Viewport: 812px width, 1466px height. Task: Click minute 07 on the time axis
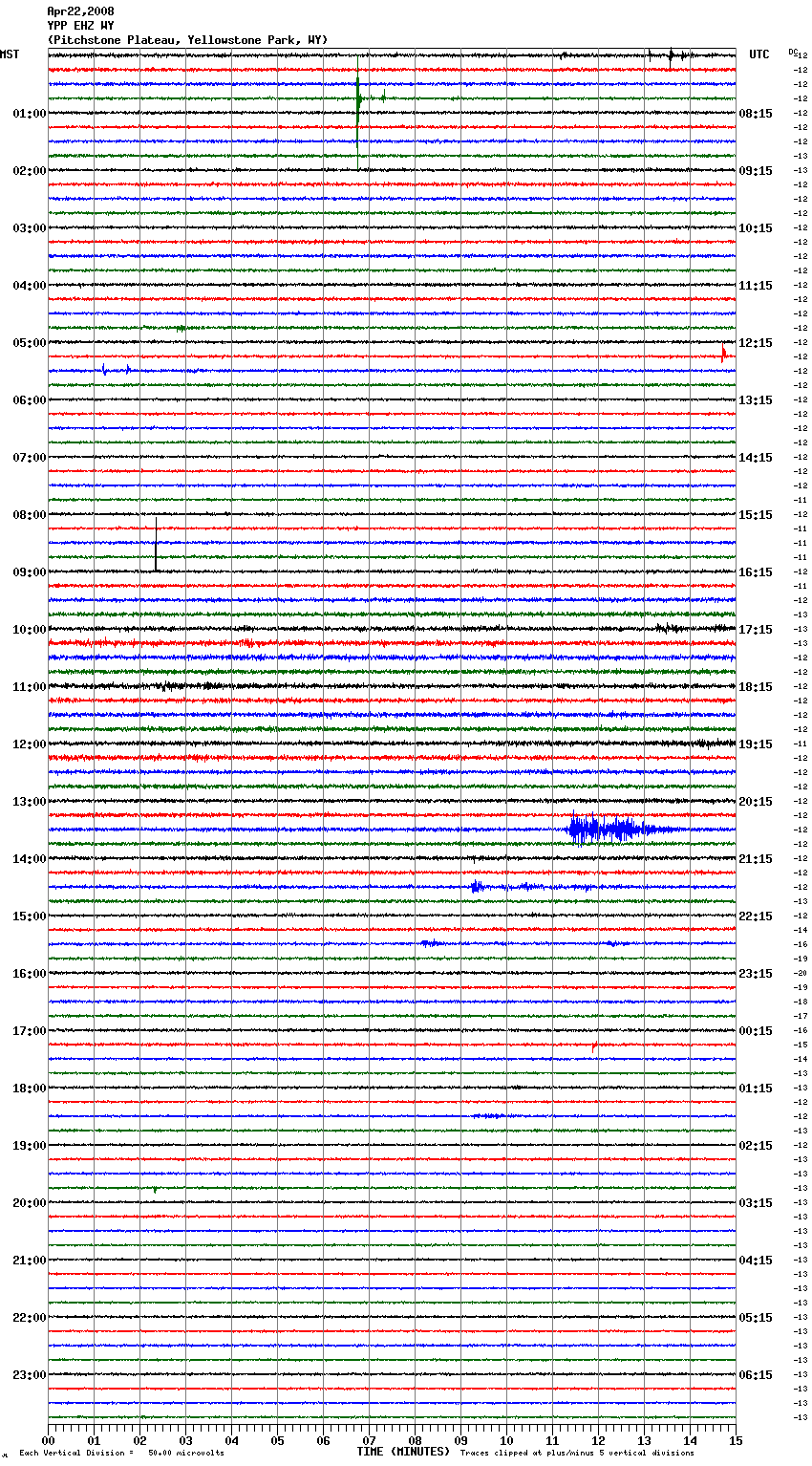(x=369, y=1440)
